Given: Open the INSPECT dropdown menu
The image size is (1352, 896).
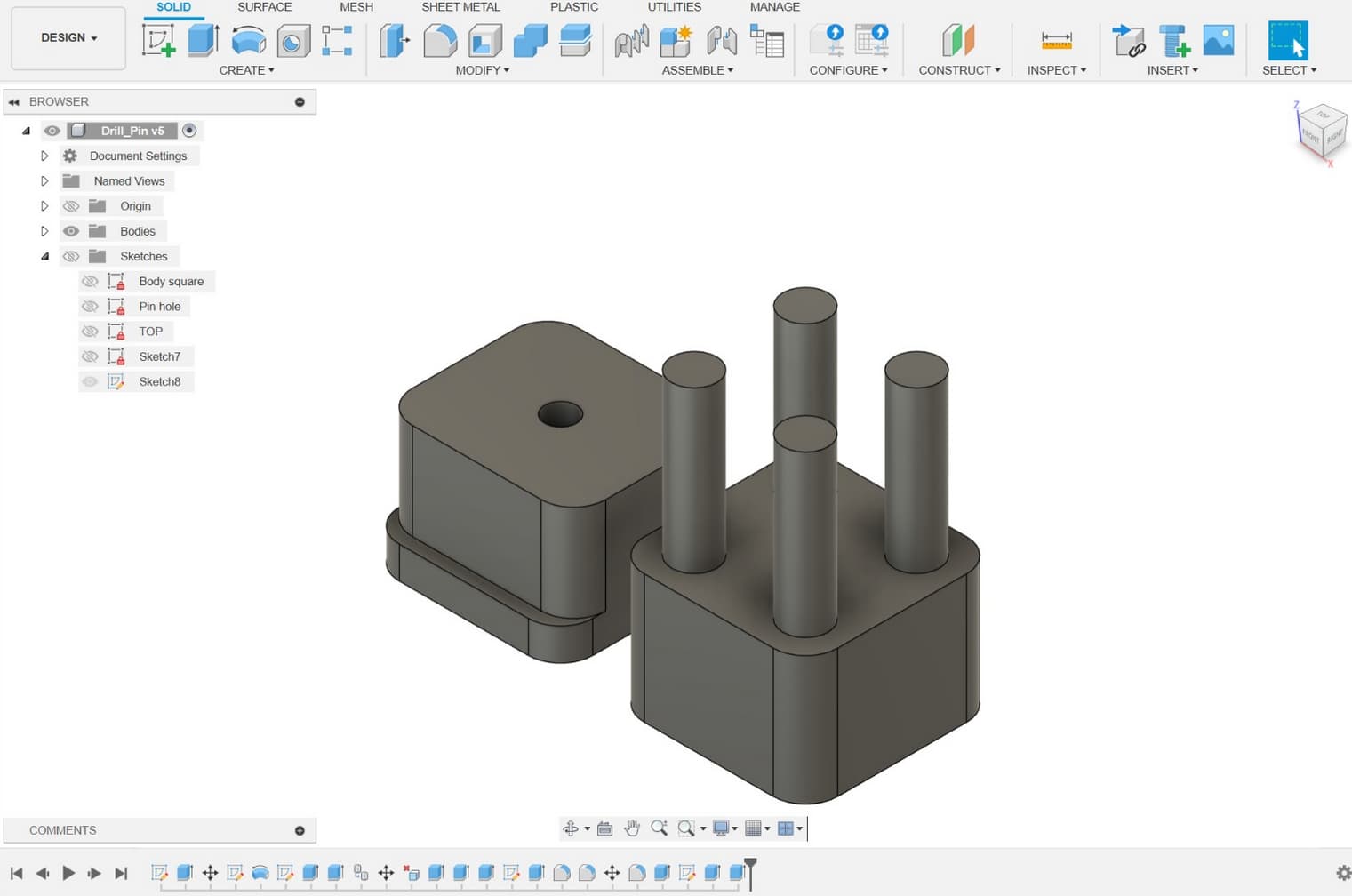Looking at the screenshot, I should click(1056, 70).
